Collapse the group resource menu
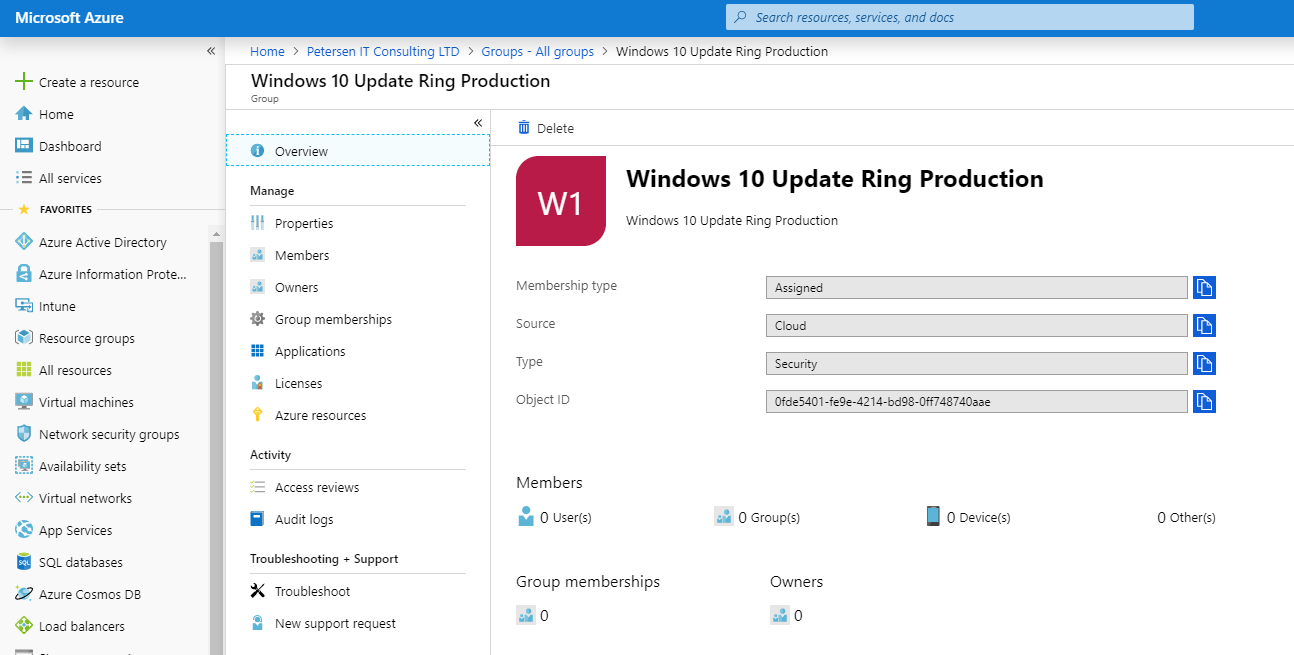 (x=478, y=123)
